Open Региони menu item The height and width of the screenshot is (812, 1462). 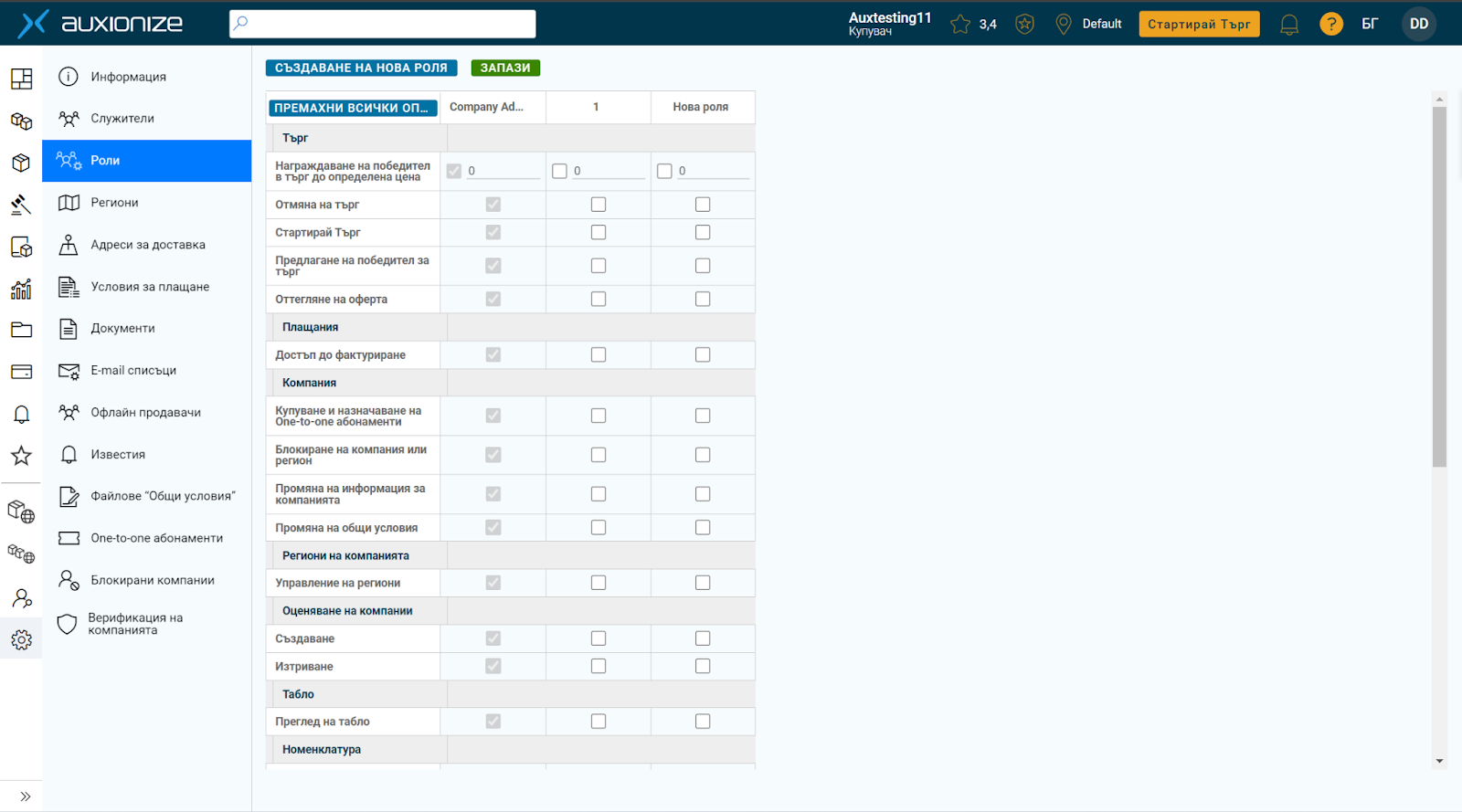[146, 203]
